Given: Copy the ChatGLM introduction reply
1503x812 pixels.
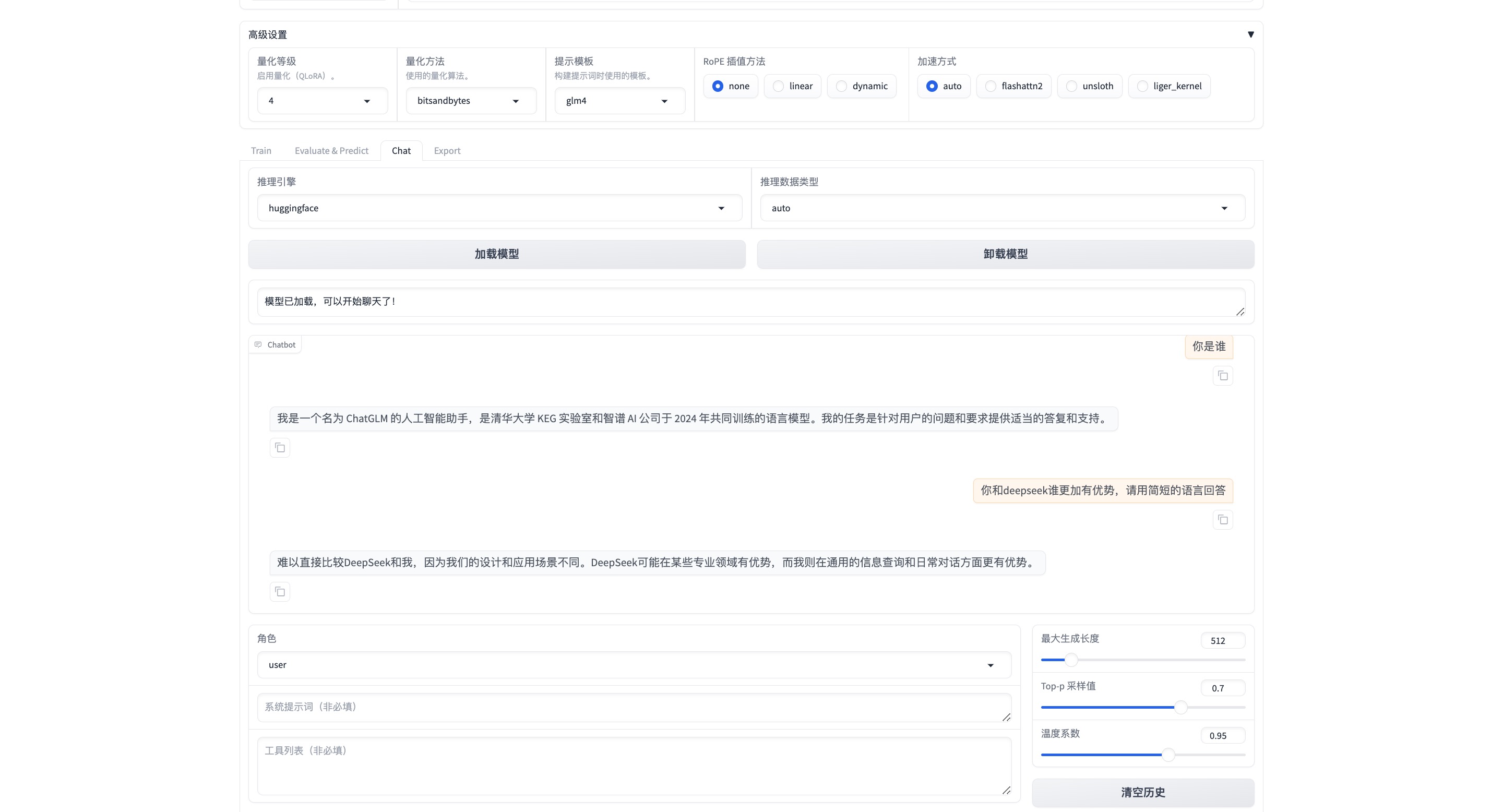Looking at the screenshot, I should click(x=280, y=448).
